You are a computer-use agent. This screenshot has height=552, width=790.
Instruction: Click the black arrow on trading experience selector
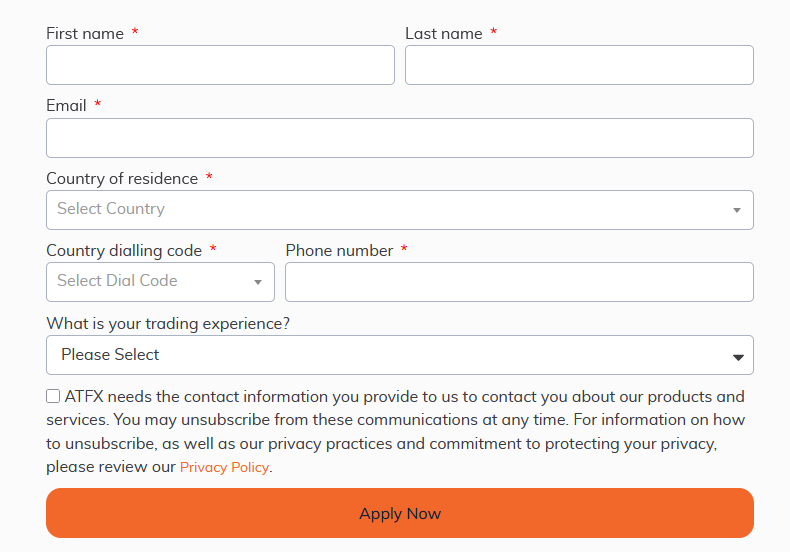738,357
